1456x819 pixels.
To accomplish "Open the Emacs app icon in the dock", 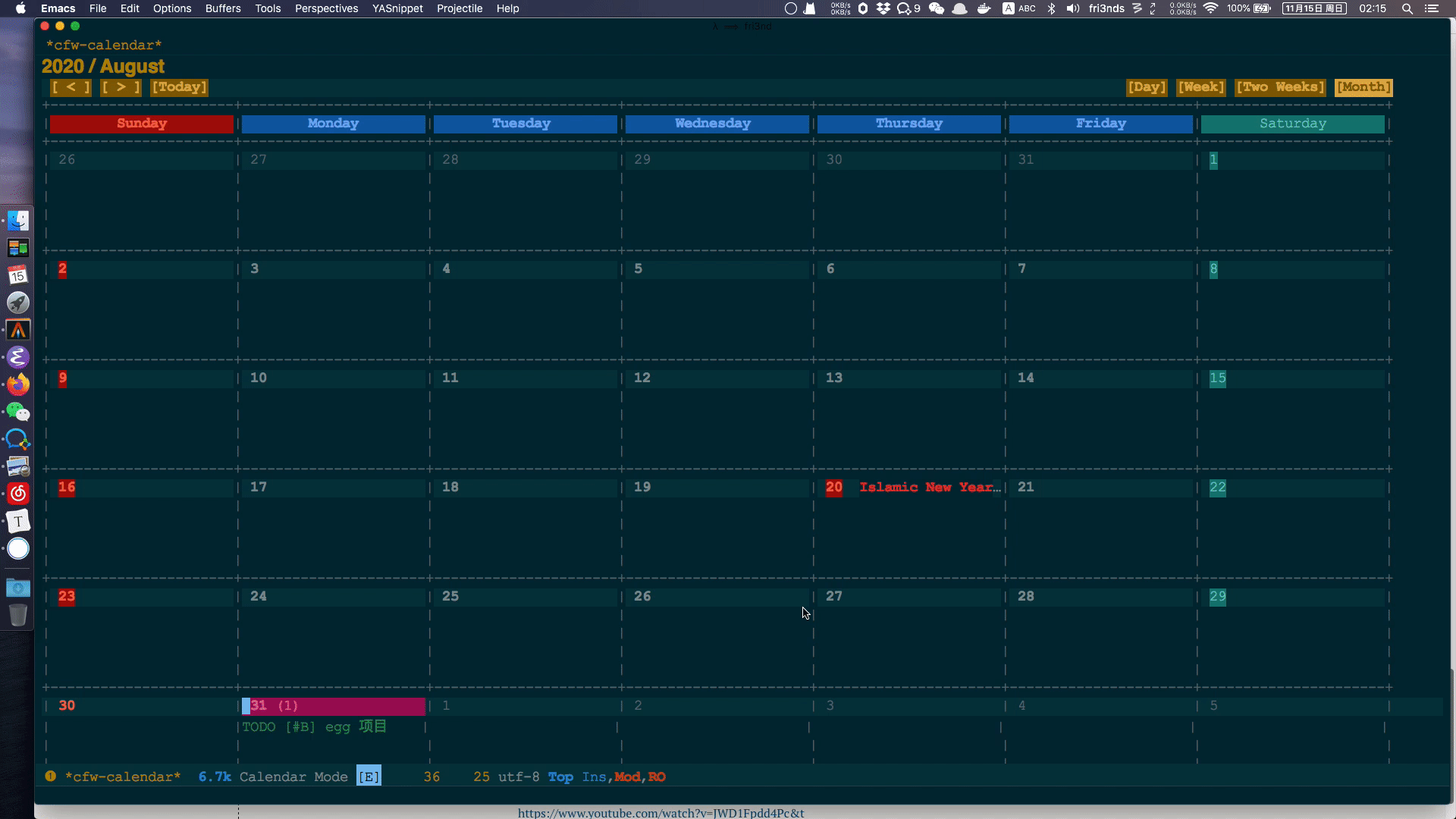I will [18, 357].
